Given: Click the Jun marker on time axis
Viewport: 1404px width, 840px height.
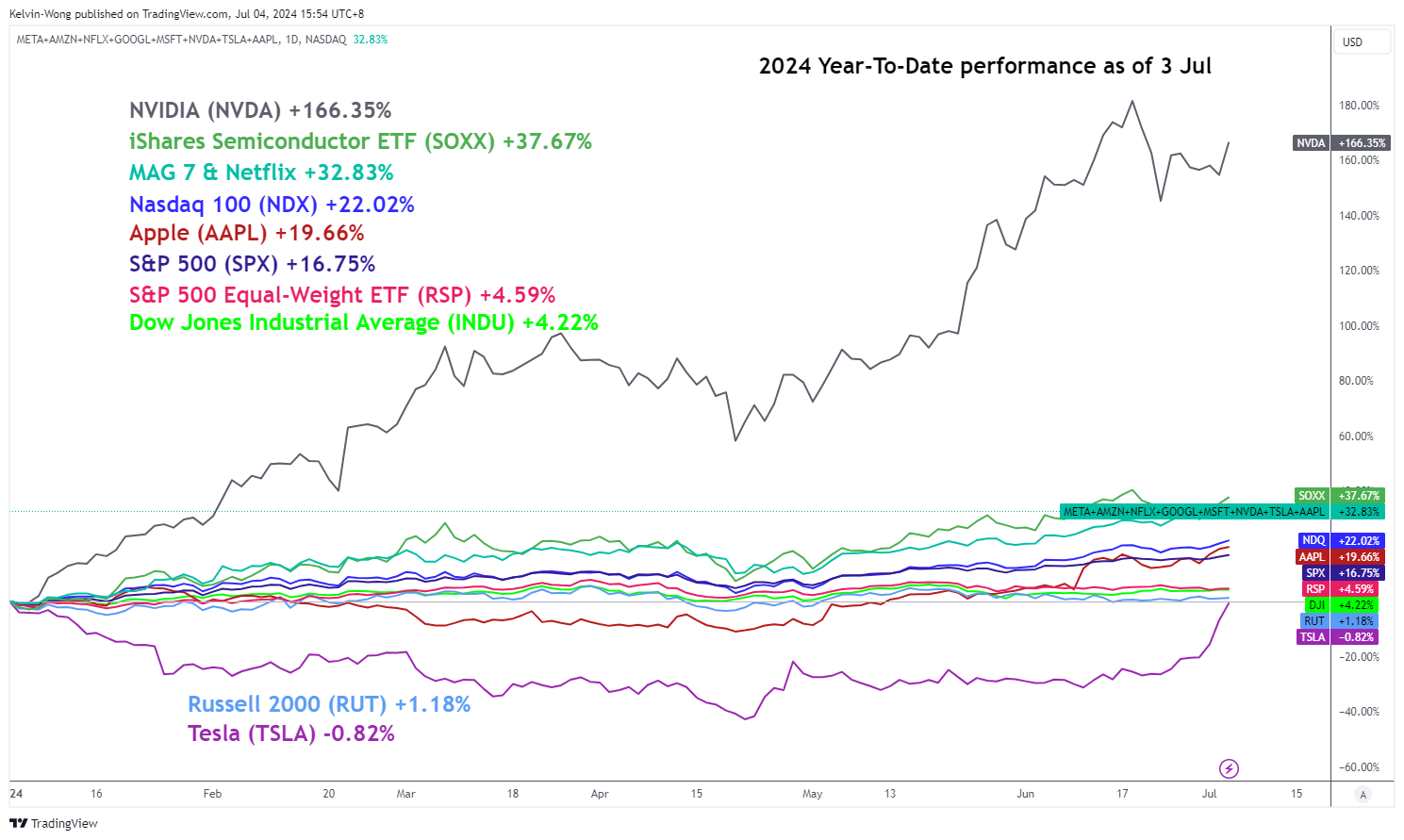Looking at the screenshot, I should [x=1025, y=794].
